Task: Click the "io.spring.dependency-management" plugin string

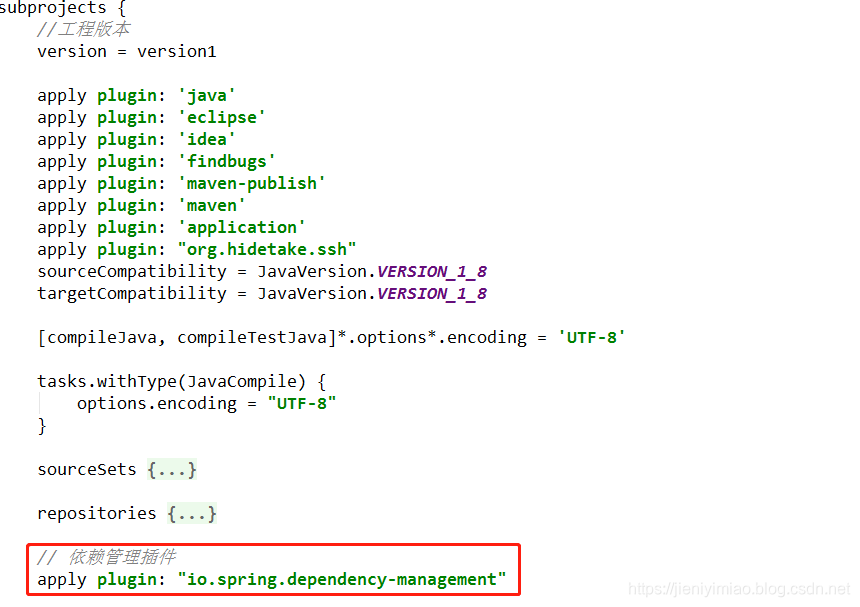Action: pos(342,580)
